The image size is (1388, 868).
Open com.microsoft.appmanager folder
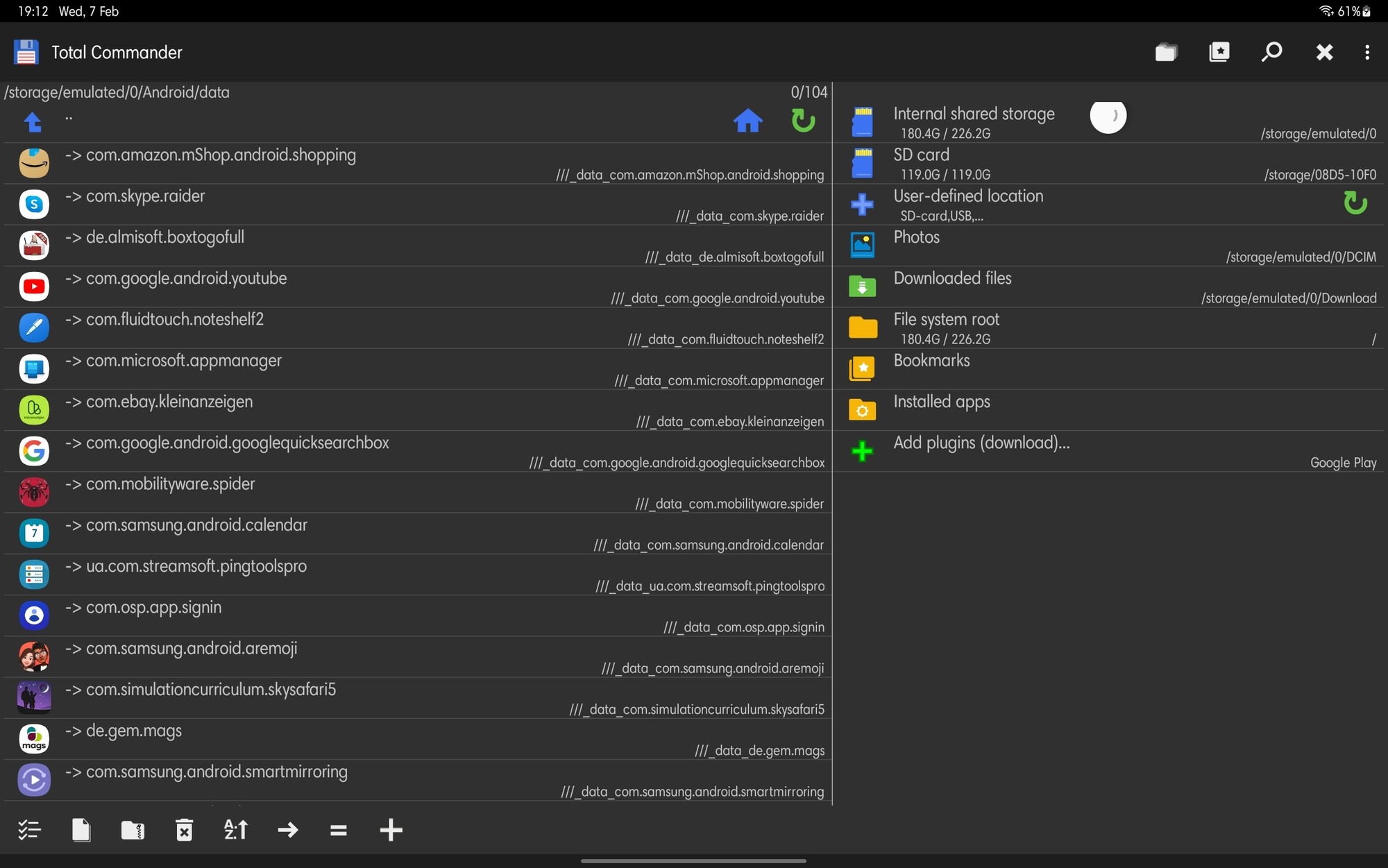(x=418, y=369)
